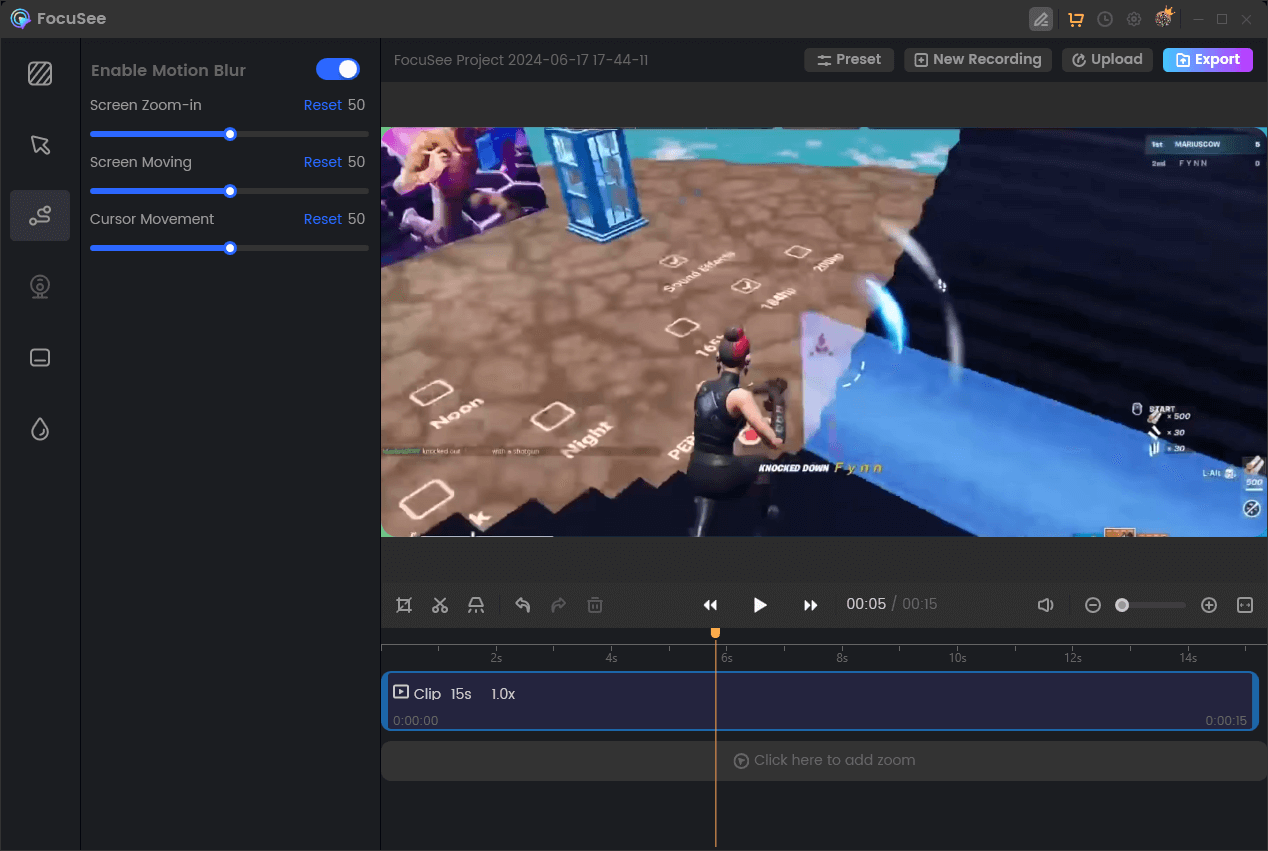Click the Screen Zoom-in slider handle
Viewport: 1268px width, 851px height.
tap(230, 134)
